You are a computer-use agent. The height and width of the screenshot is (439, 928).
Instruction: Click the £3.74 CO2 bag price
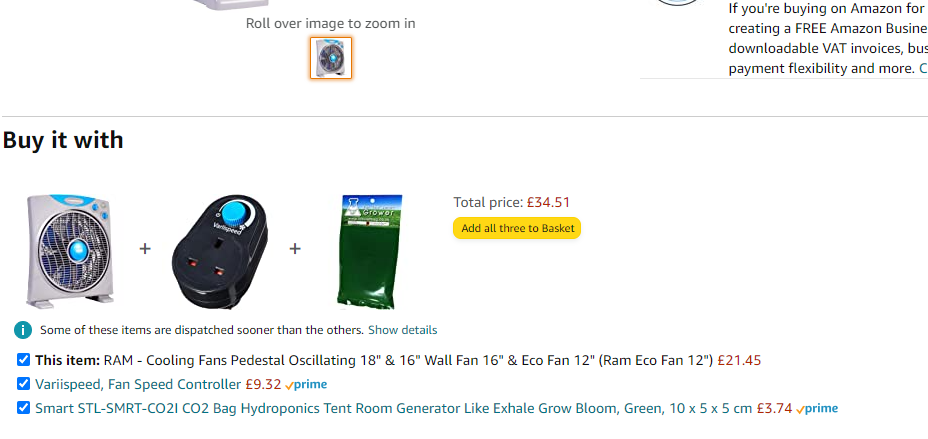(774, 408)
